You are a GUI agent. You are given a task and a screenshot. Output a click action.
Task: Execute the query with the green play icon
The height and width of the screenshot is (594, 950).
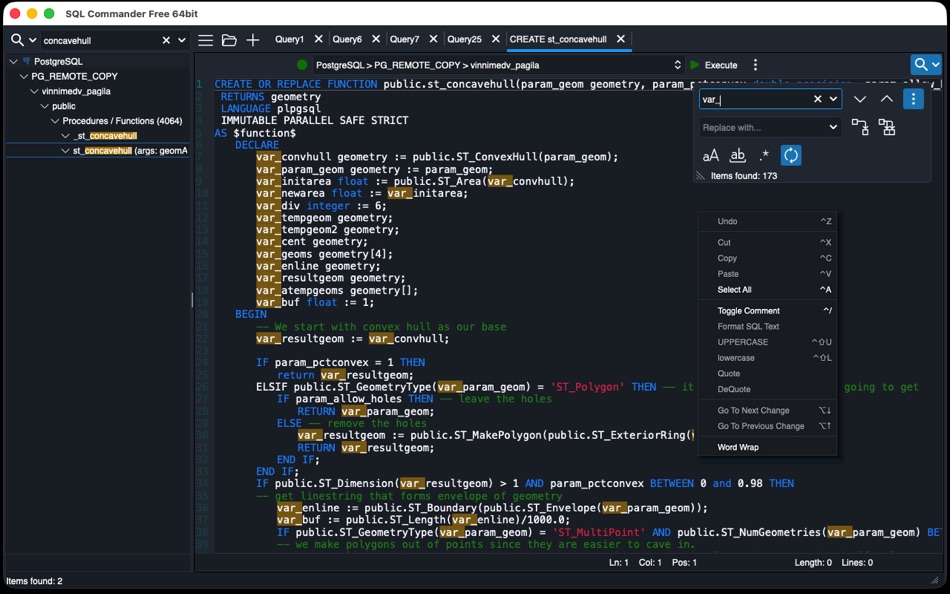695,65
